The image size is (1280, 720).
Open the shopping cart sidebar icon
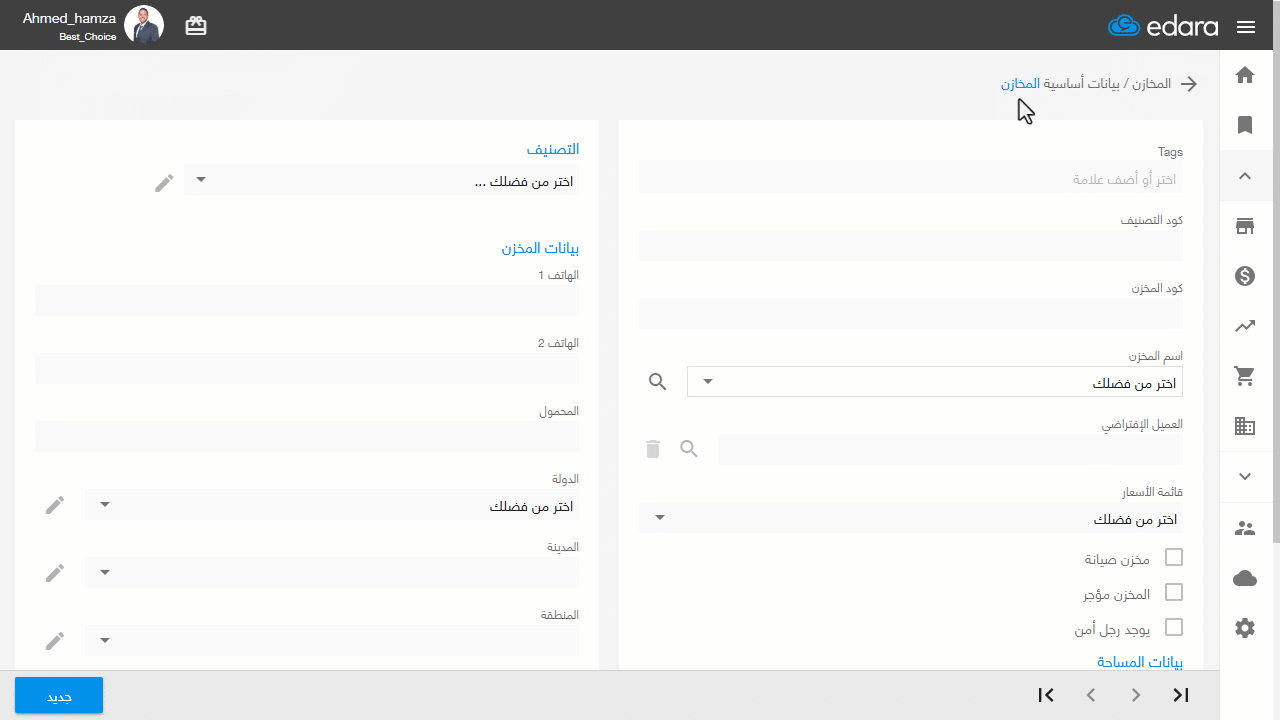1245,376
